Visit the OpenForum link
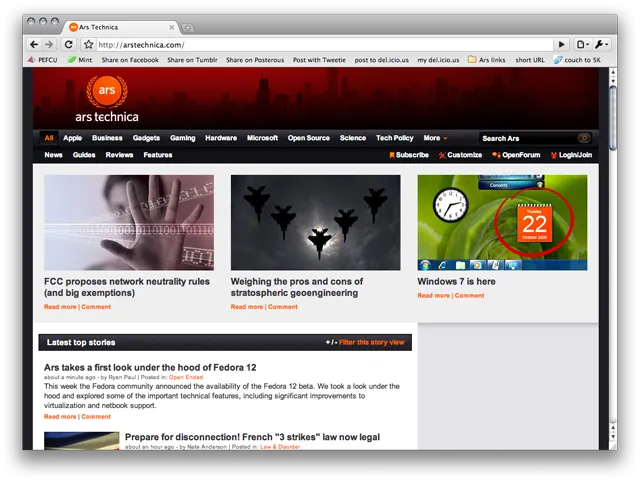This screenshot has height=481, width=640. click(516, 155)
